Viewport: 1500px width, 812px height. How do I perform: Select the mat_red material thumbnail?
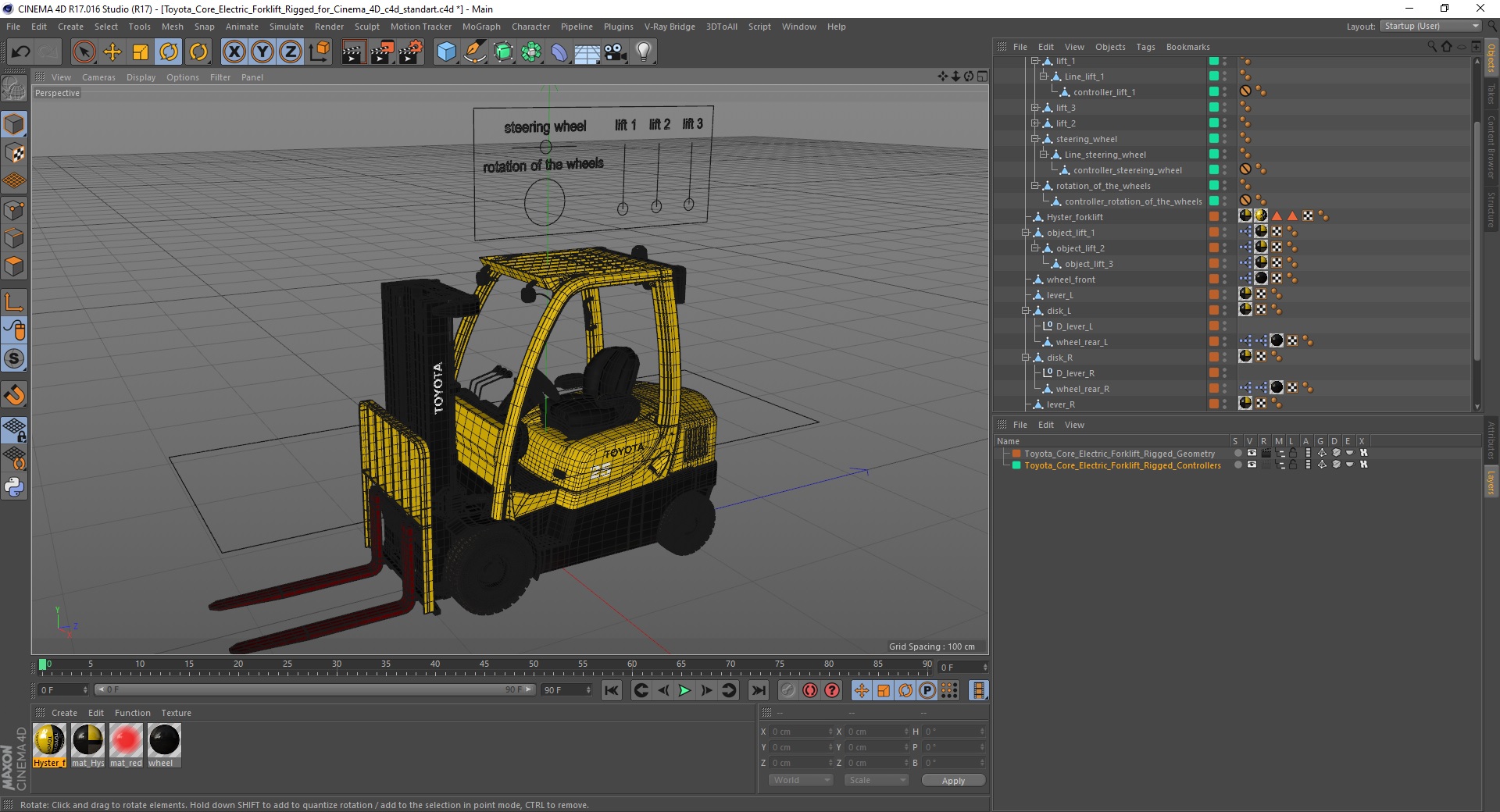(x=126, y=740)
